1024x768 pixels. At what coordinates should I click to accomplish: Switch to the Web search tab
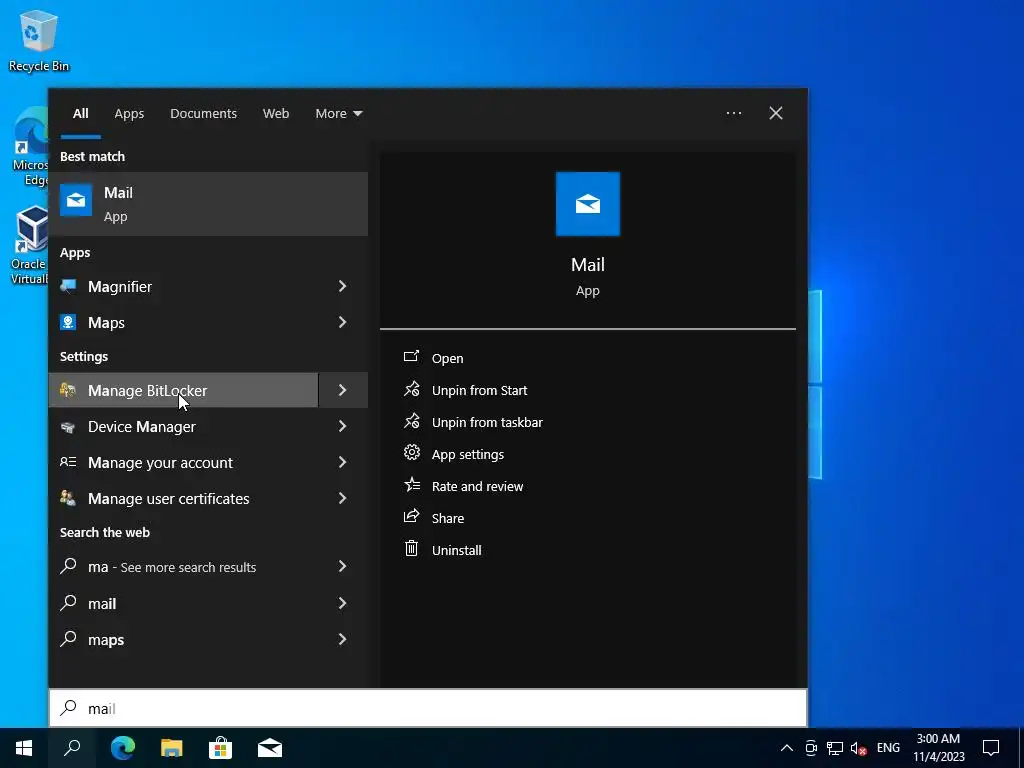coord(276,114)
